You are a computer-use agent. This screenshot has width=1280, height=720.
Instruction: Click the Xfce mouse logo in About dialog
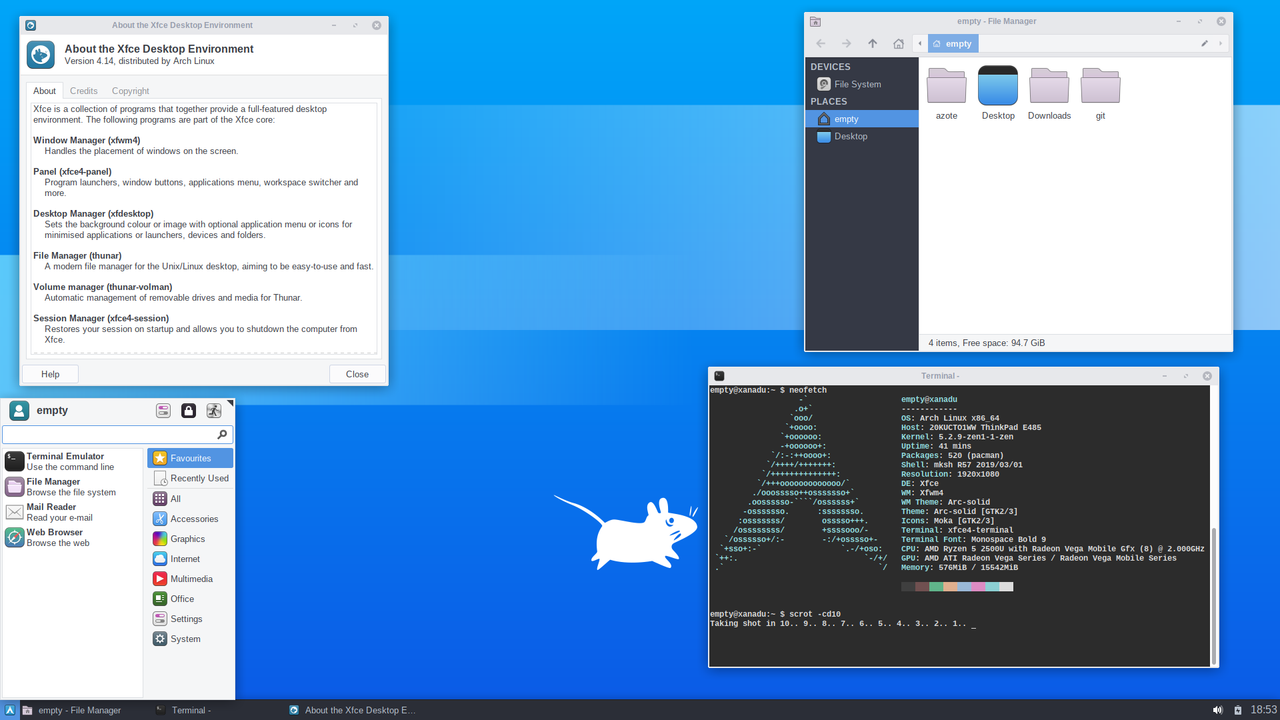click(40, 54)
